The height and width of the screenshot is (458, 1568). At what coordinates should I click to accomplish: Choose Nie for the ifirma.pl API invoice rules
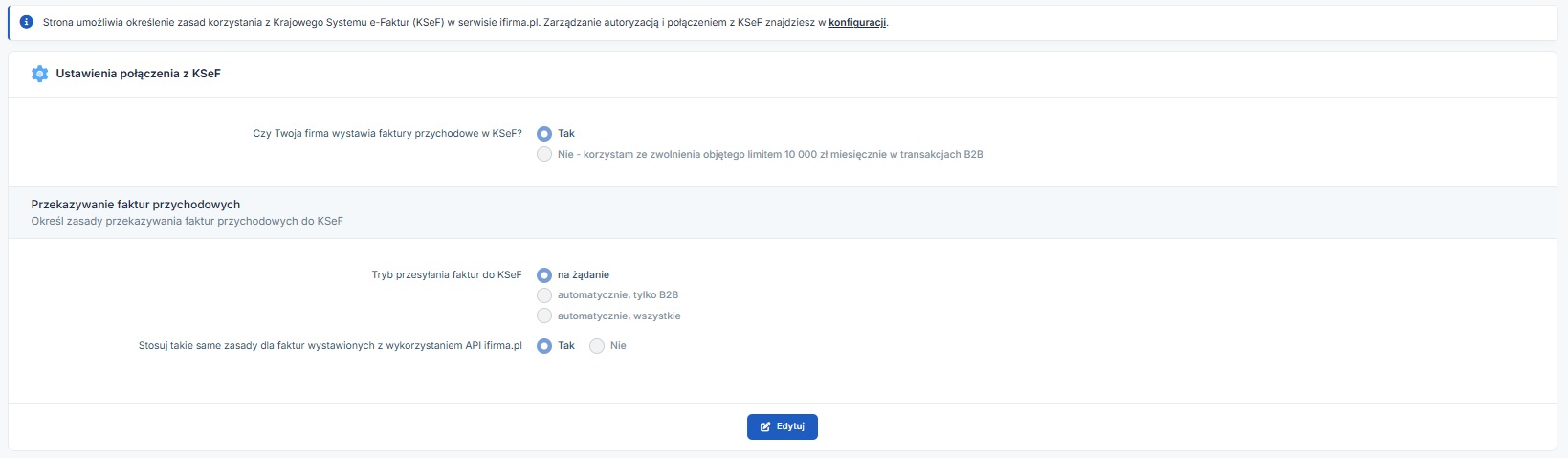(x=597, y=346)
